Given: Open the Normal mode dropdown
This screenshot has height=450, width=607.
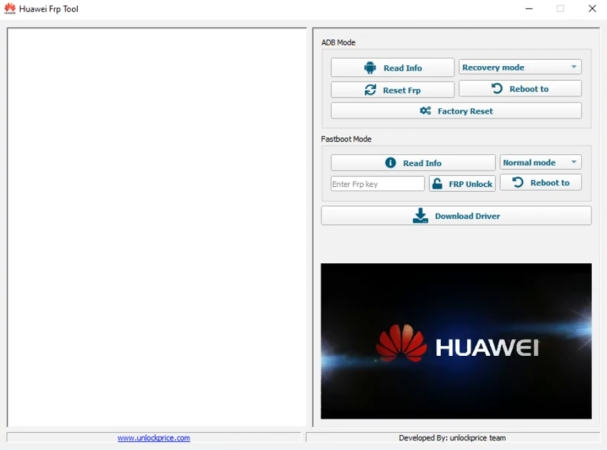Looking at the screenshot, I should 540,163.
